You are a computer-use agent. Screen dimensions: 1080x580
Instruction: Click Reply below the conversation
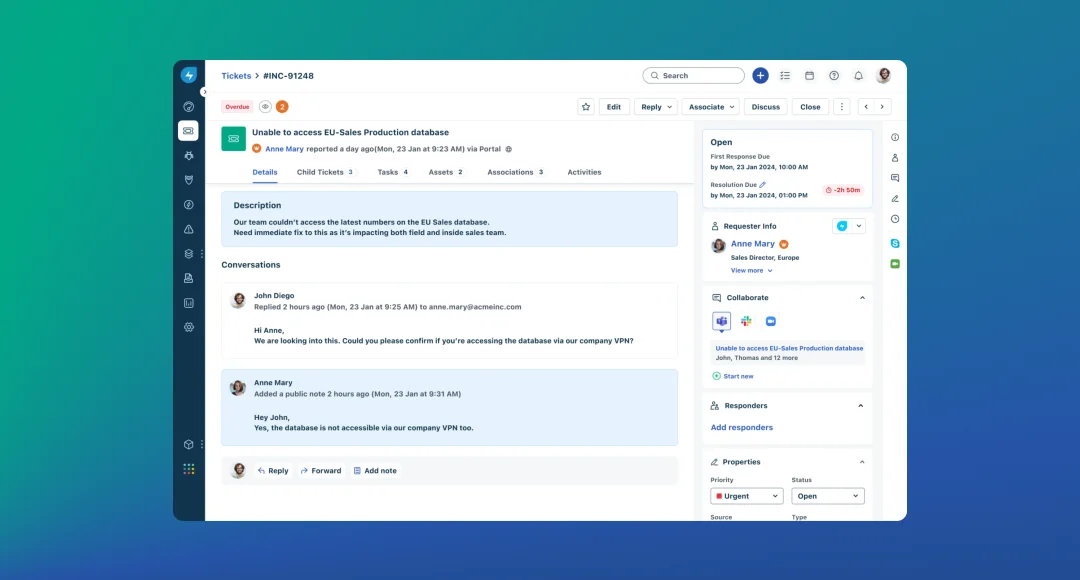click(273, 470)
